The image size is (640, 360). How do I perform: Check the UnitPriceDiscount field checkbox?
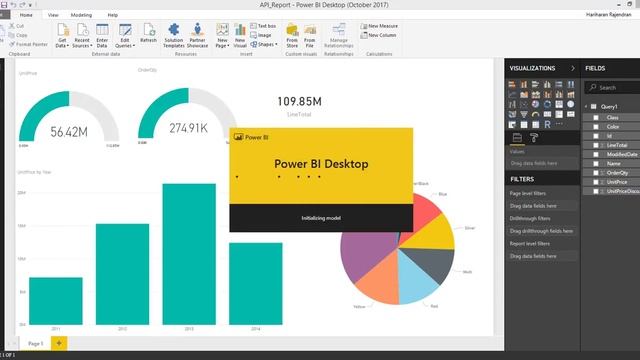(x=596, y=191)
